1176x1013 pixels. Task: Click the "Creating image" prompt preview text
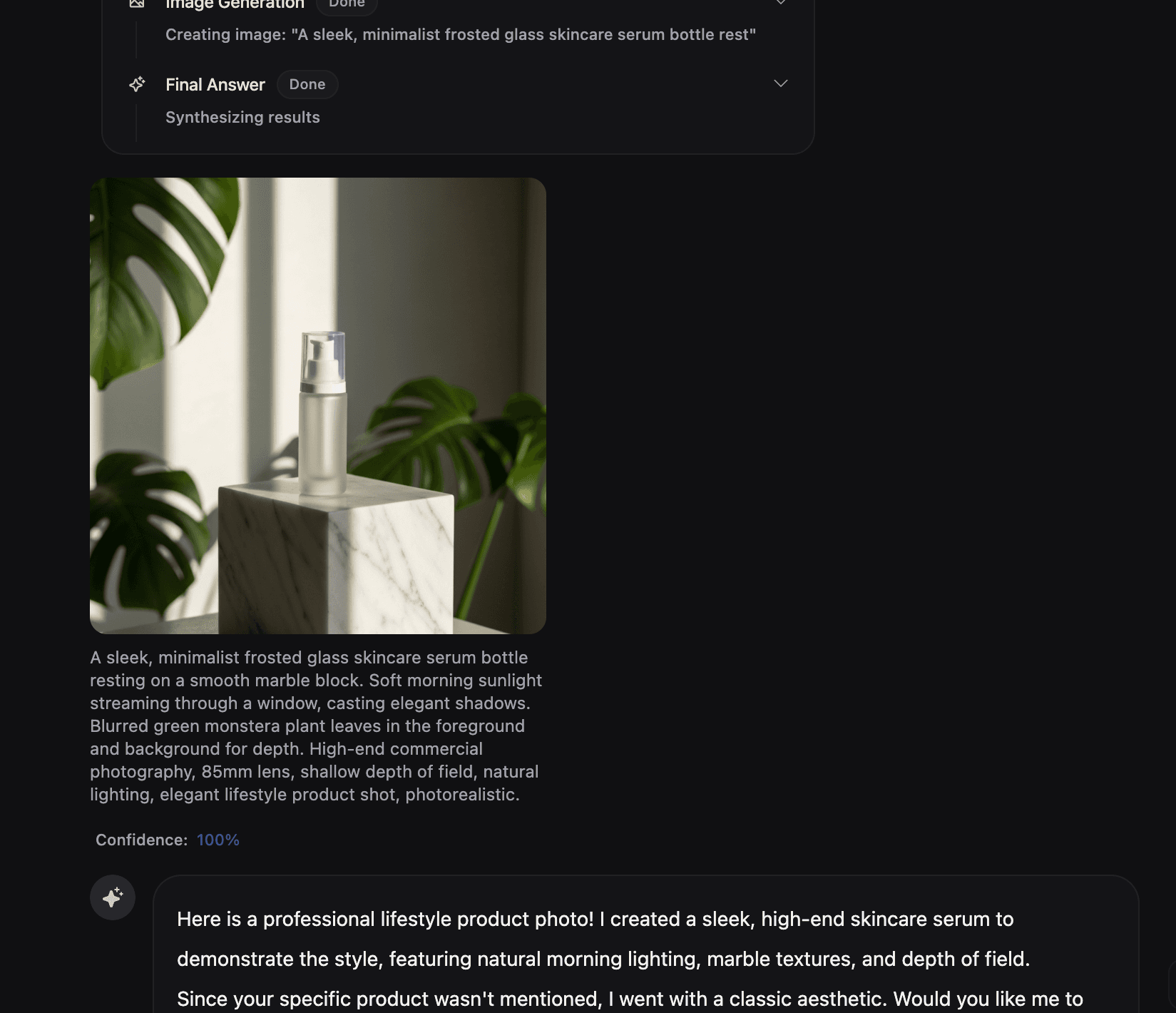[460, 34]
